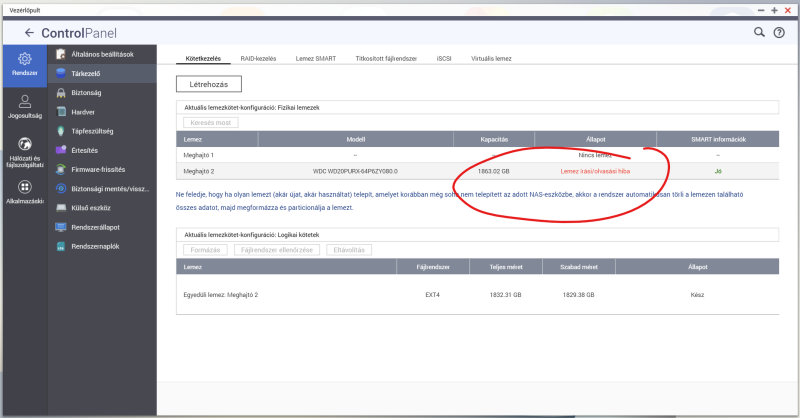
Task: Open the Firmware-frissítés menu entry
Action: click(x=102, y=169)
